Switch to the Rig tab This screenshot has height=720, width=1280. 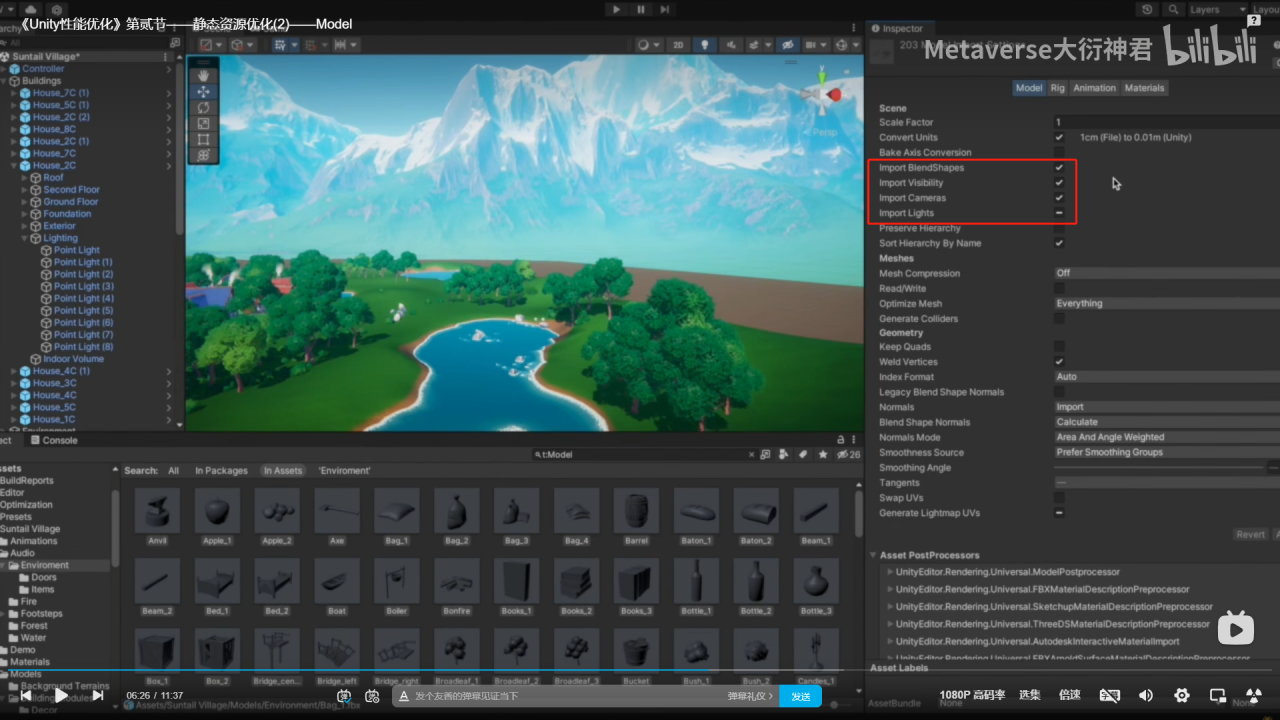coord(1057,88)
